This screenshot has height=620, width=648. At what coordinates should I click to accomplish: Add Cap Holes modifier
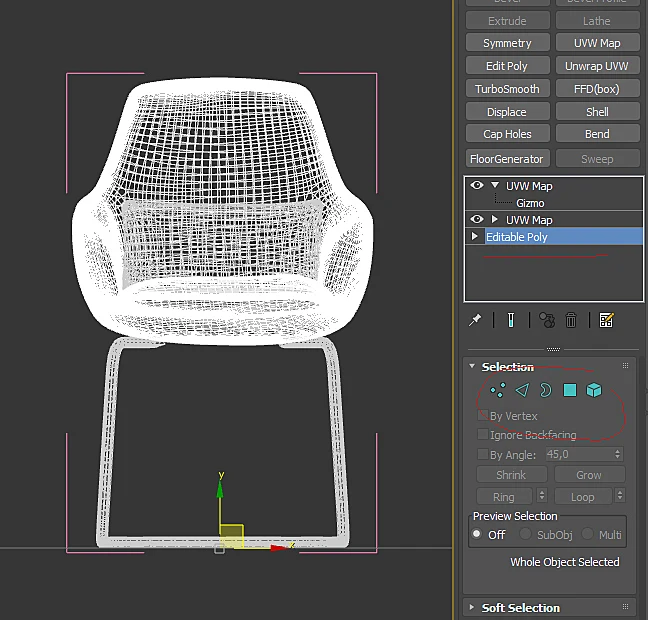(507, 134)
